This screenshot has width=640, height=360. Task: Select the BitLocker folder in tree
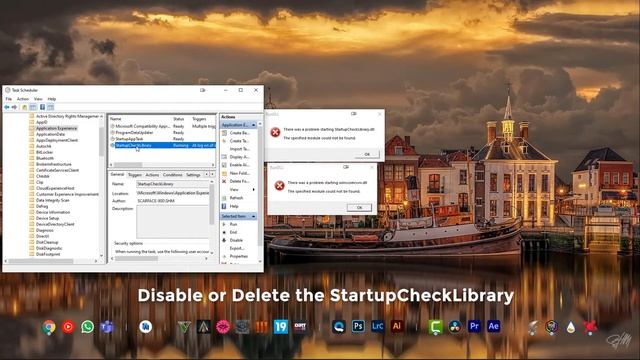pos(44,152)
